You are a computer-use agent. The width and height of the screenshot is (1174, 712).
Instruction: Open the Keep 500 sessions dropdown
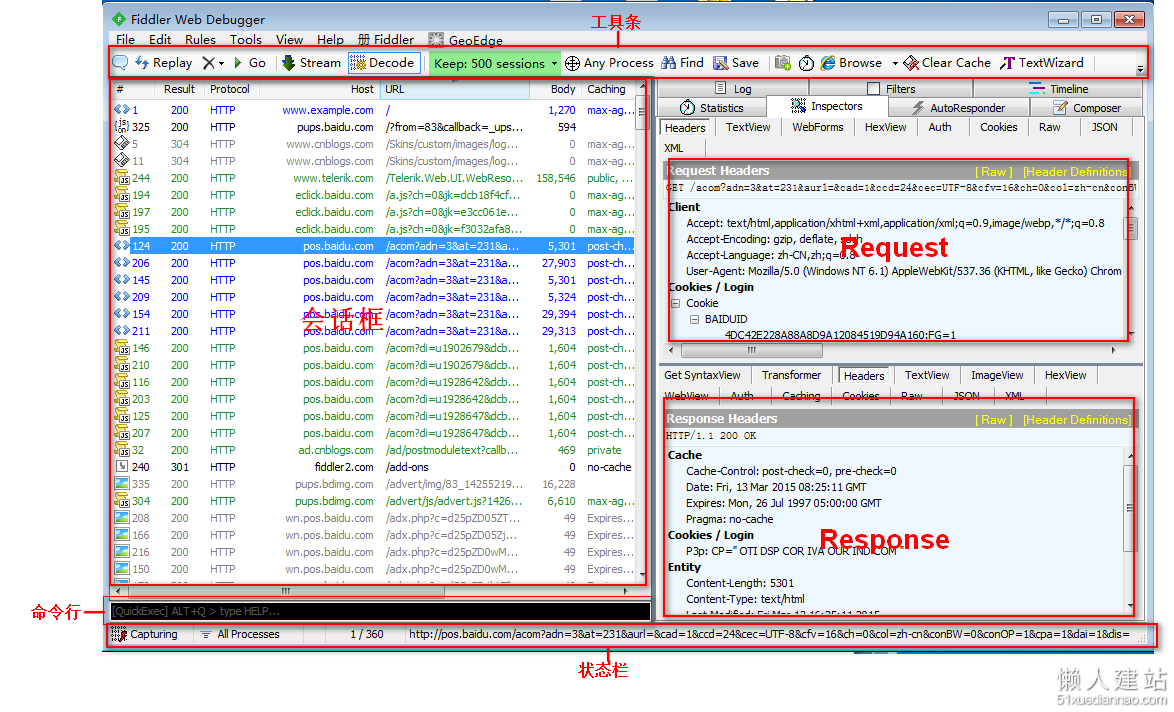click(x=494, y=64)
